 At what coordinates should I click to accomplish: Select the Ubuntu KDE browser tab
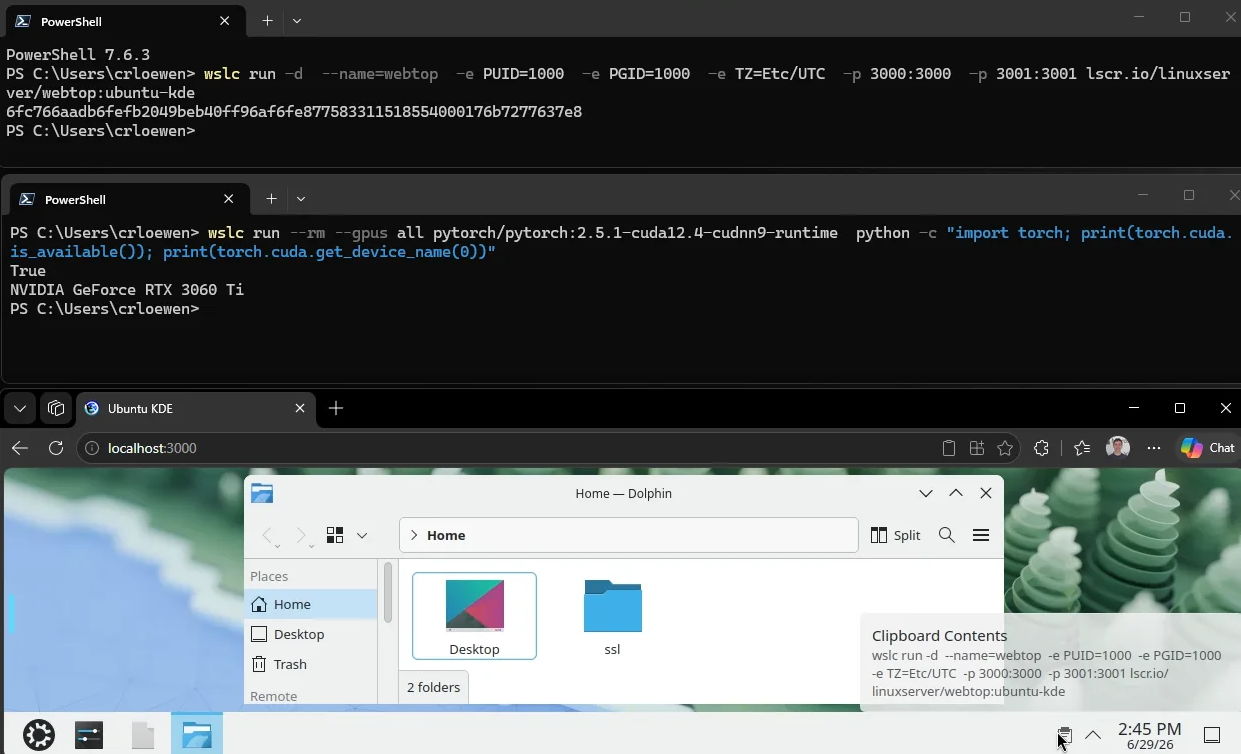click(x=195, y=408)
